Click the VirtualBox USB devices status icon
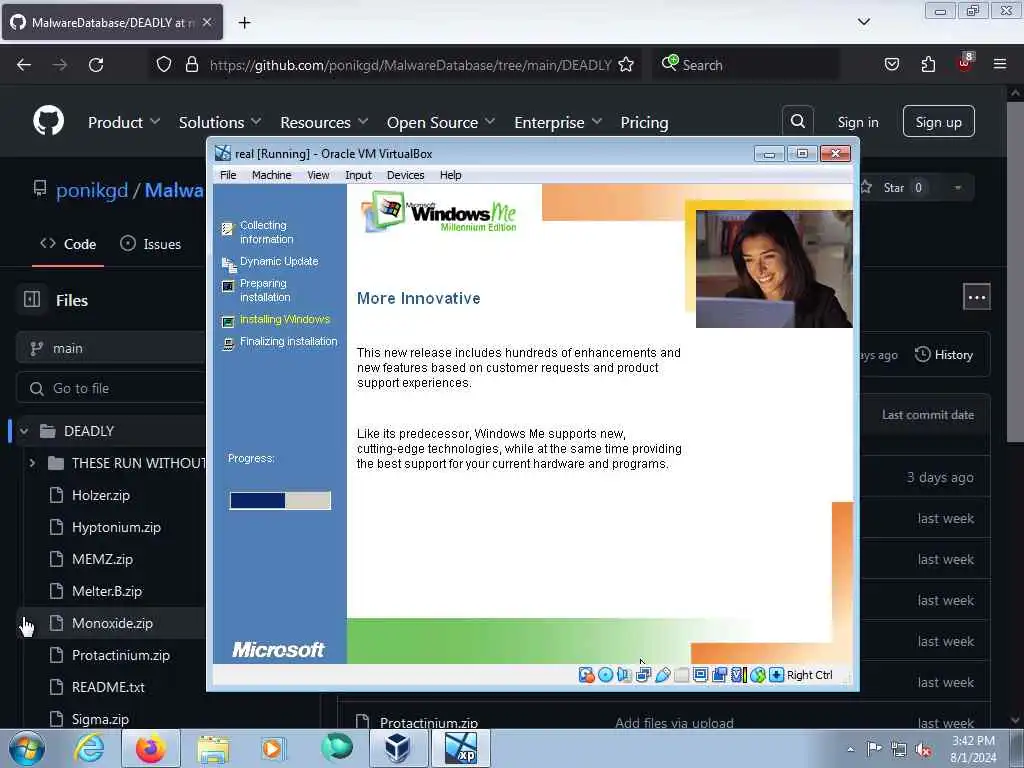 662,675
